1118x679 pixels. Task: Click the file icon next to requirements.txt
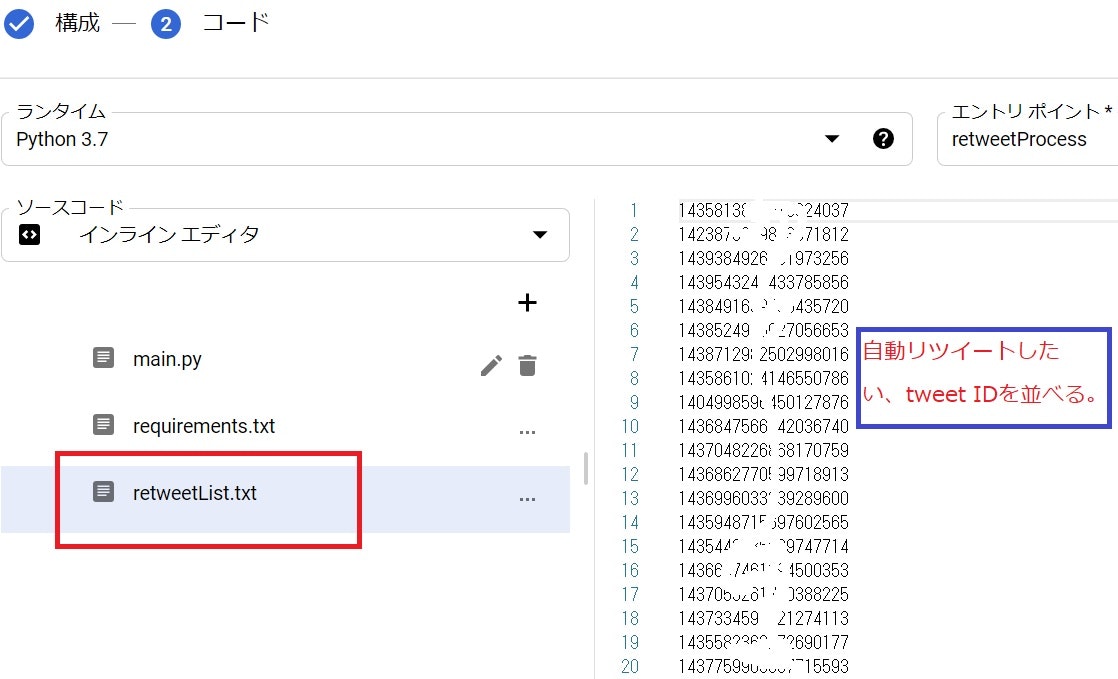click(x=103, y=424)
